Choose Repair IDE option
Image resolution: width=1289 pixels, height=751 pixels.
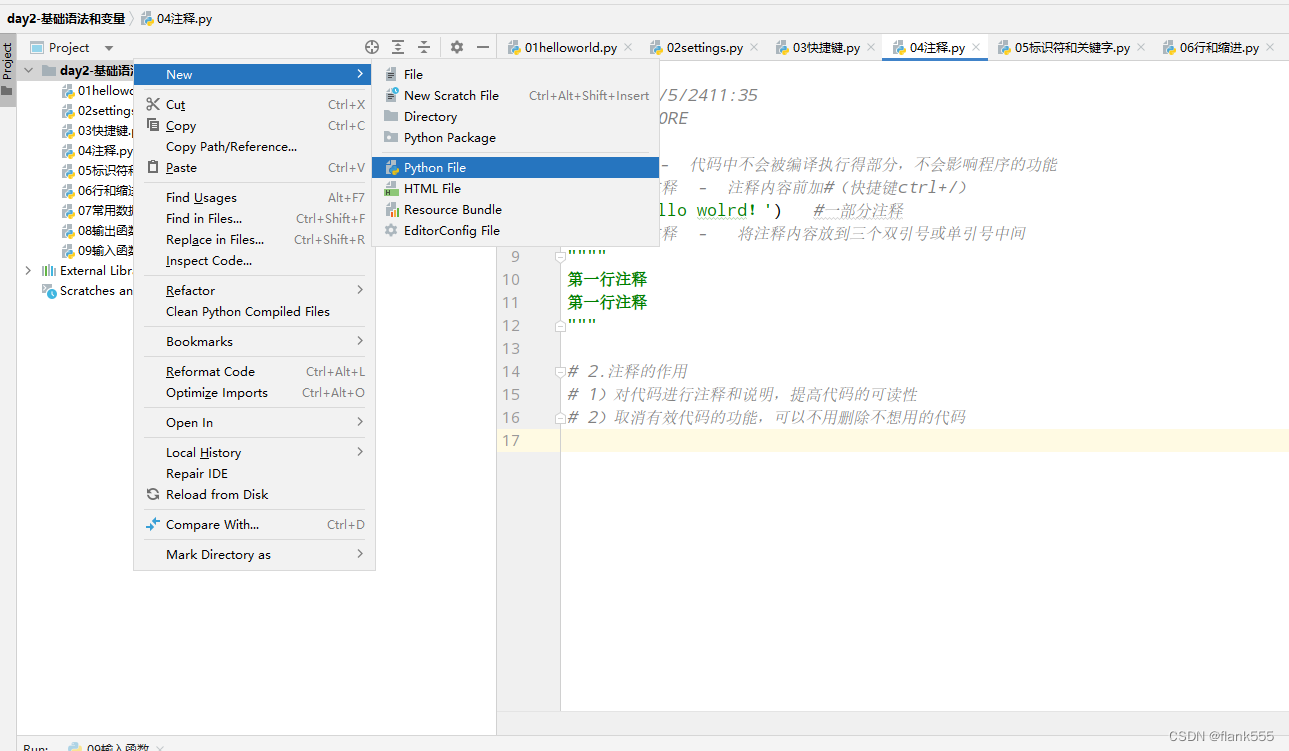[x=254, y=473]
